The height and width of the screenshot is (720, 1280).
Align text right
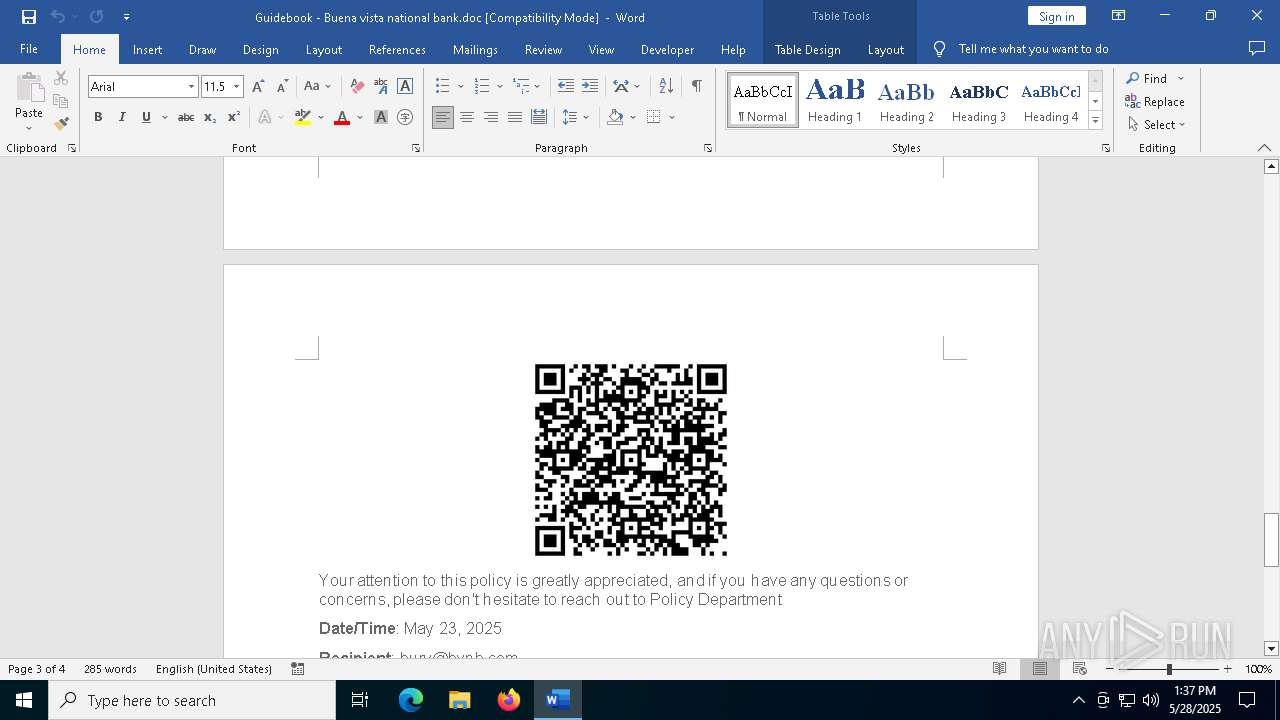click(x=491, y=117)
